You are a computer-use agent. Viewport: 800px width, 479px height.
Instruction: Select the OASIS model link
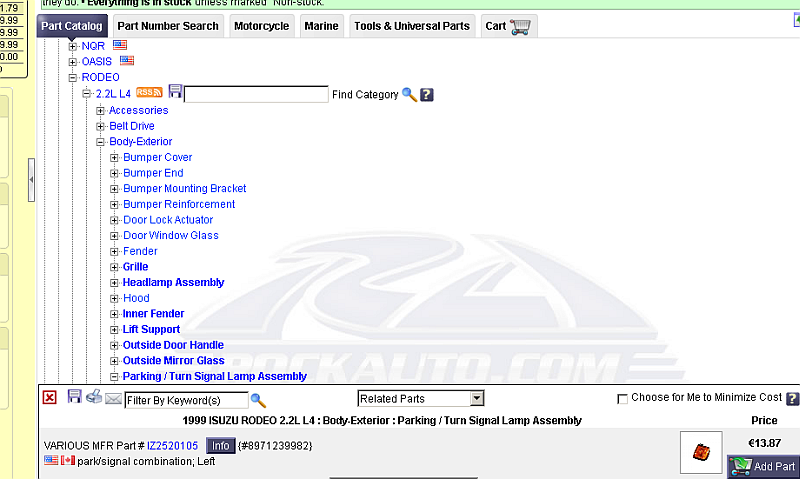96,62
